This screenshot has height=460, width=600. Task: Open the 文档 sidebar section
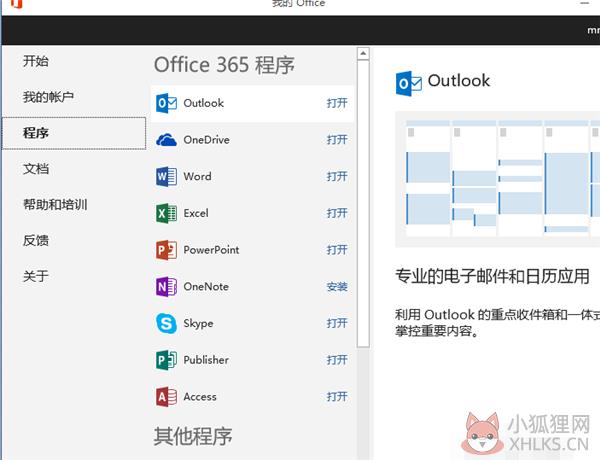tap(36, 169)
